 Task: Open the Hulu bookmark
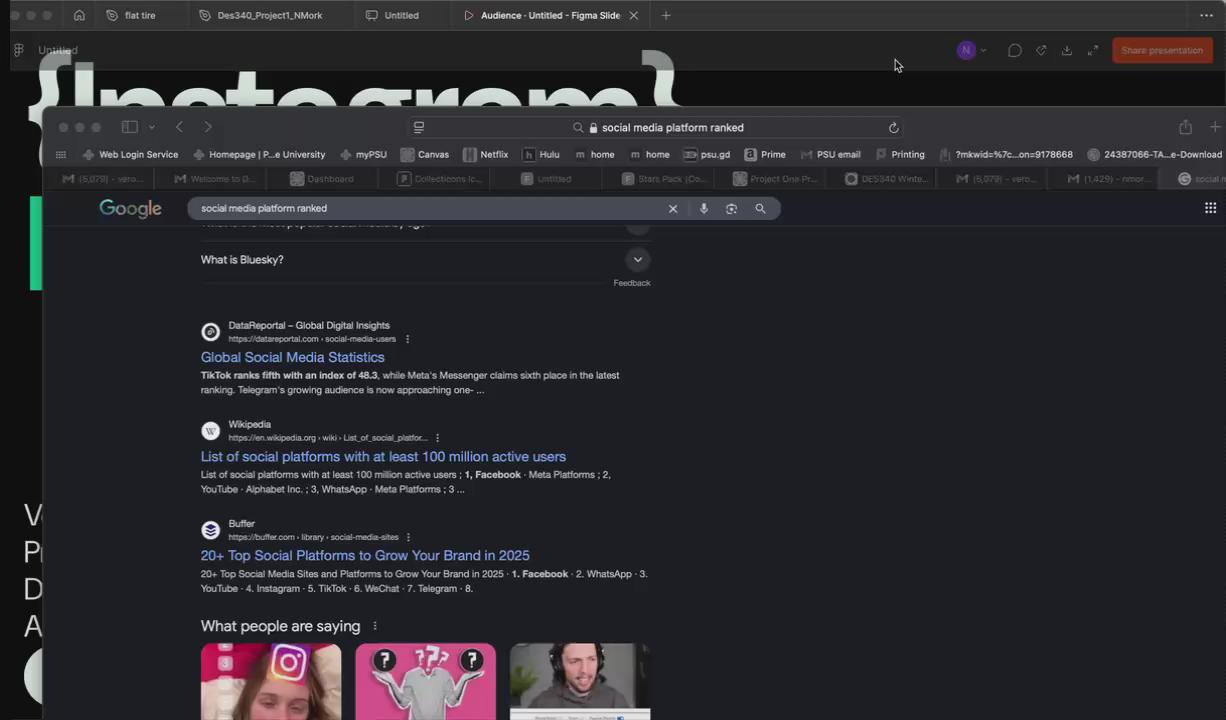click(x=541, y=154)
